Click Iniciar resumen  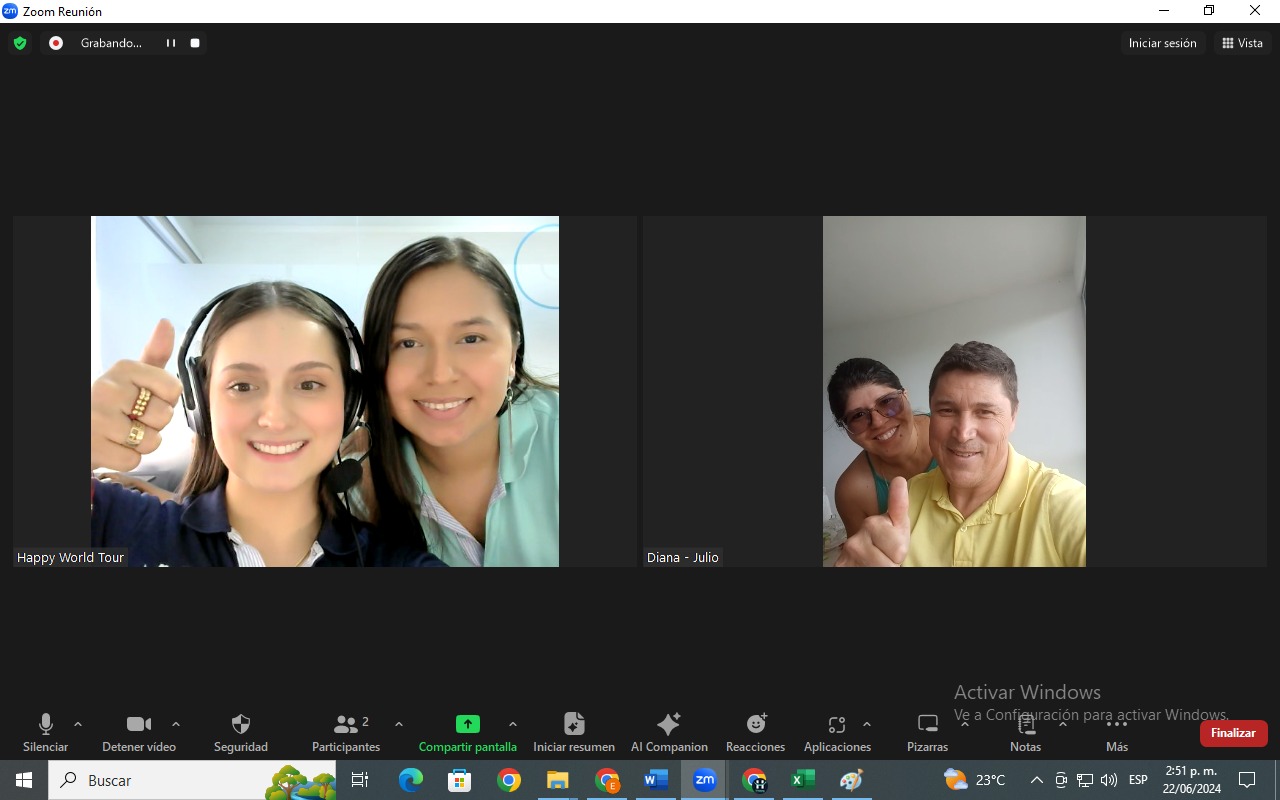tap(574, 733)
